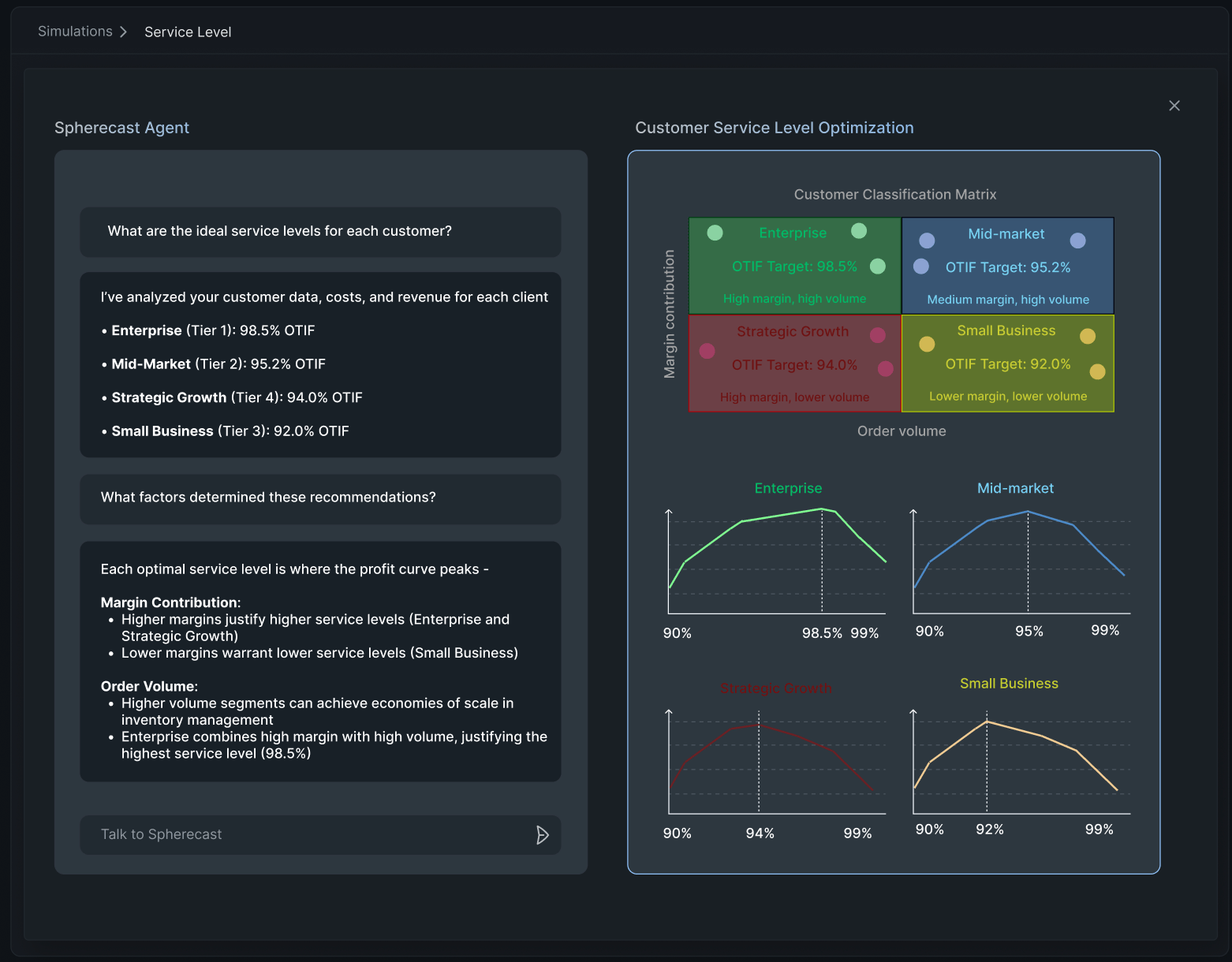The image size is (1232, 962).
Task: Click the Small Business profit curve chart title
Action: click(x=1009, y=684)
